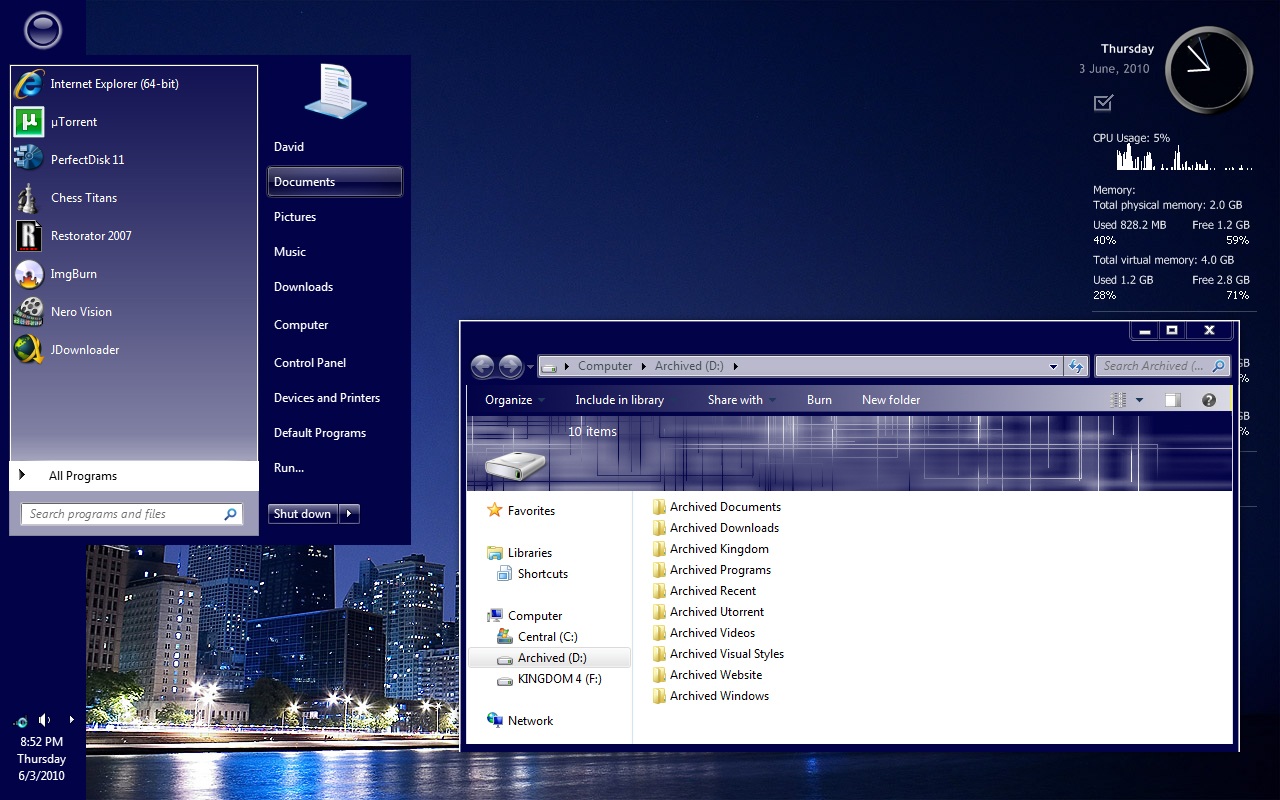Click the Start orb button
Image resolution: width=1280 pixels, height=800 pixels.
[x=43, y=30]
